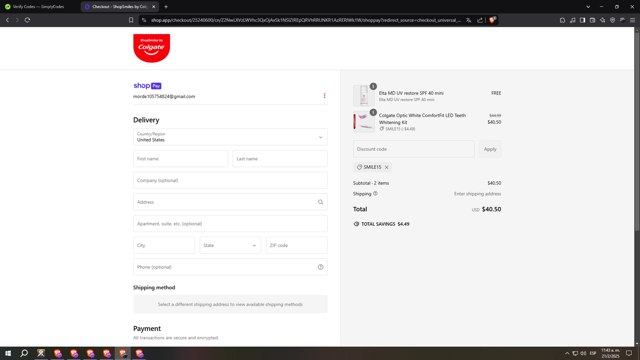Open the taskbar volume control

click(583, 353)
